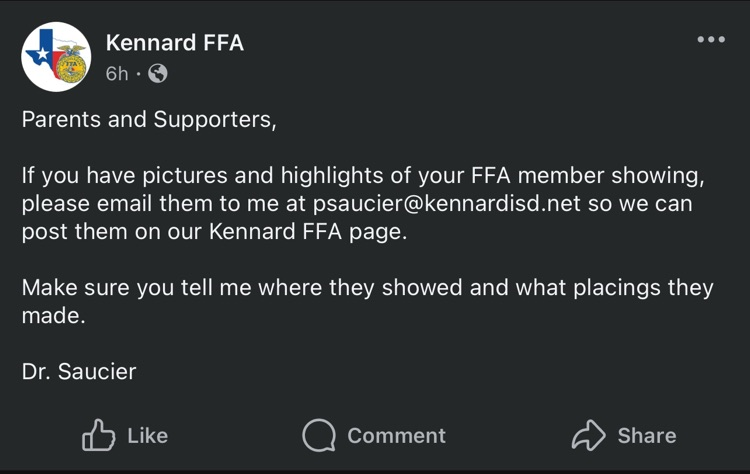
Task: Click the curved arrow Share icon
Action: click(588, 435)
